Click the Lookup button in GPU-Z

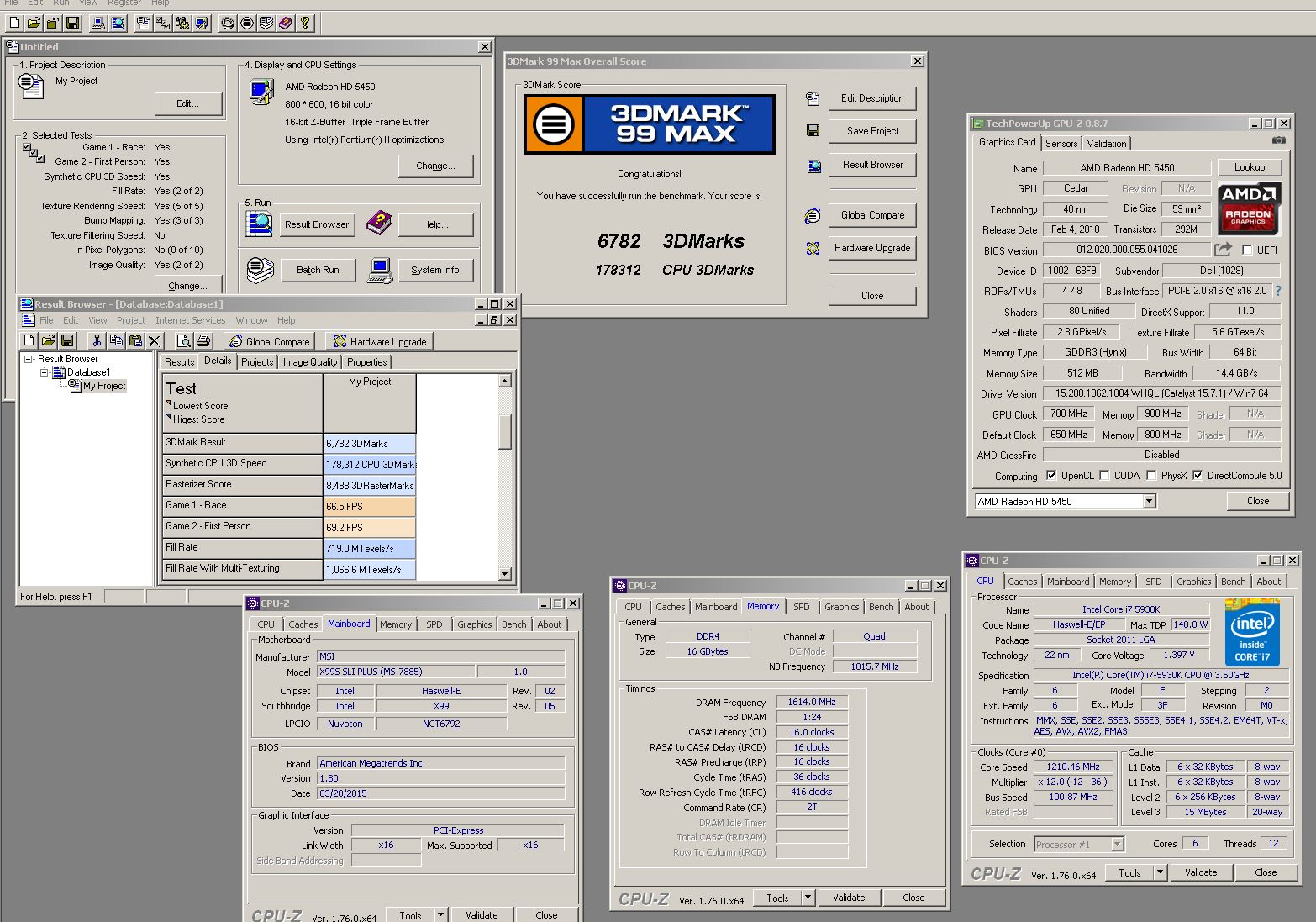(1249, 167)
